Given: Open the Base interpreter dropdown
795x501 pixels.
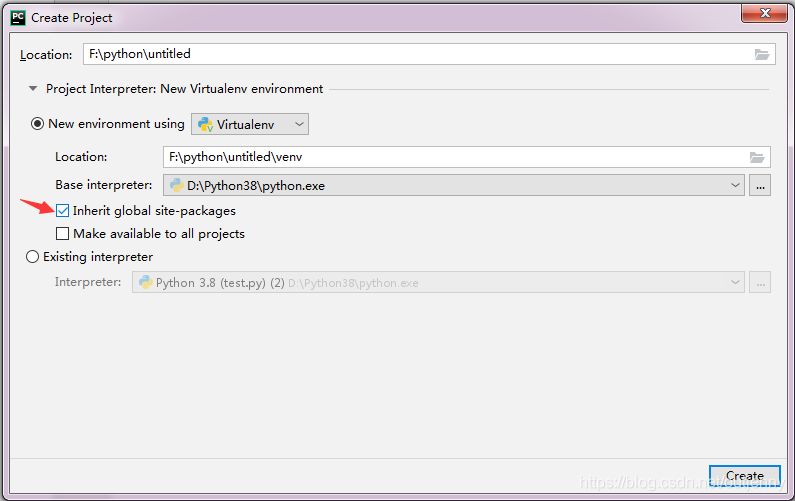Looking at the screenshot, I should click(453, 185).
